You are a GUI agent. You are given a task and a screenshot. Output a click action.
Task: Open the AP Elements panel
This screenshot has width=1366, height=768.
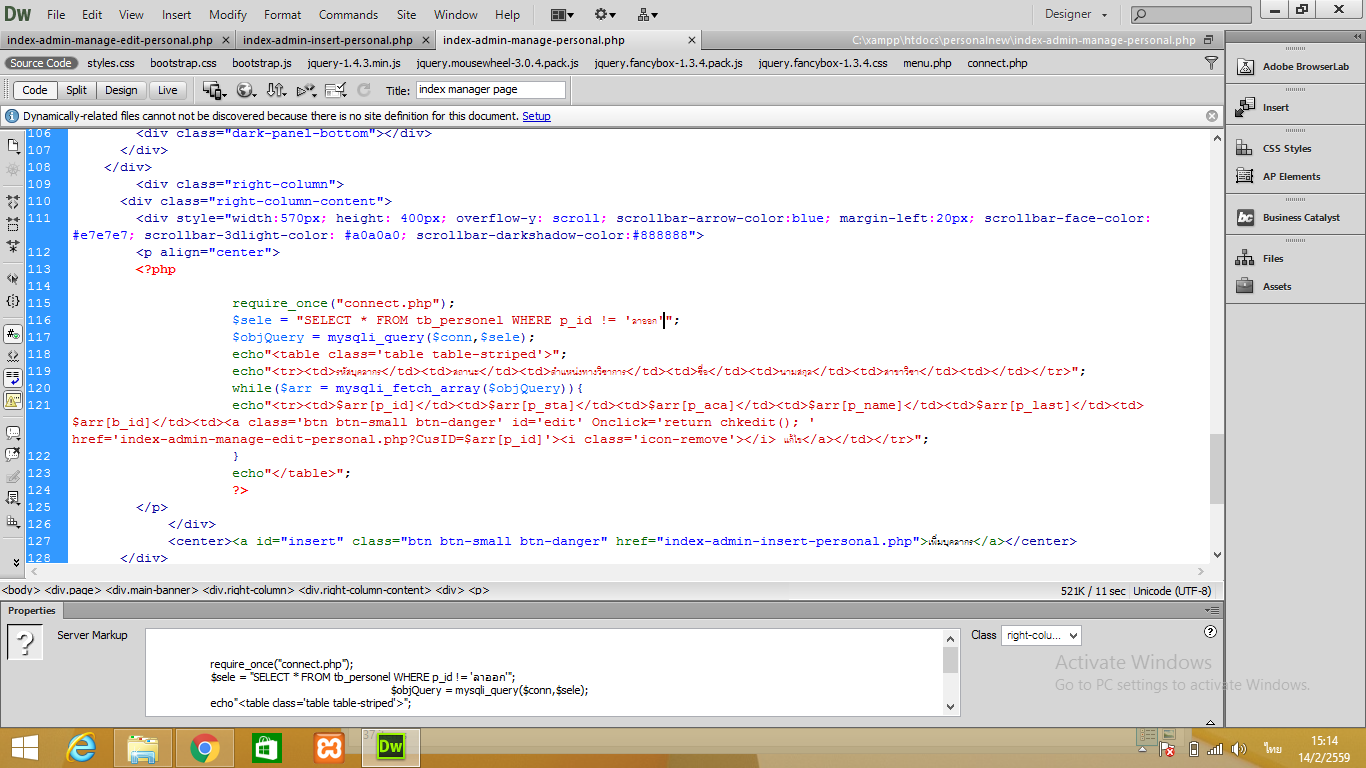point(1291,177)
